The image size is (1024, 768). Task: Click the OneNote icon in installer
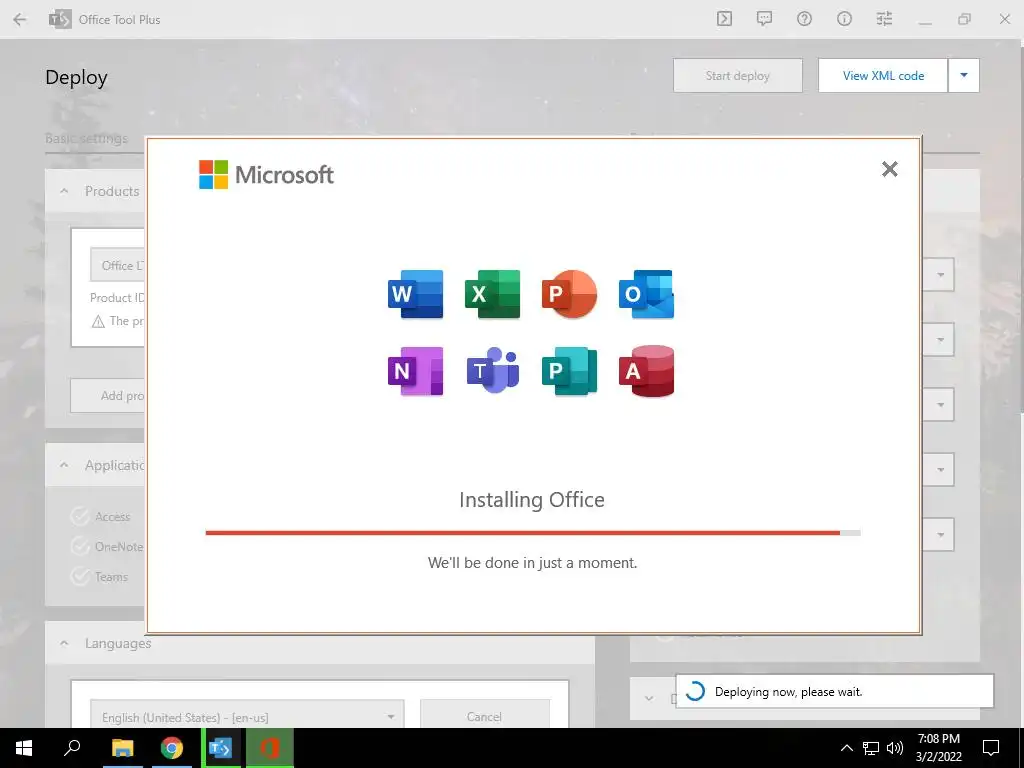pyautogui.click(x=415, y=371)
